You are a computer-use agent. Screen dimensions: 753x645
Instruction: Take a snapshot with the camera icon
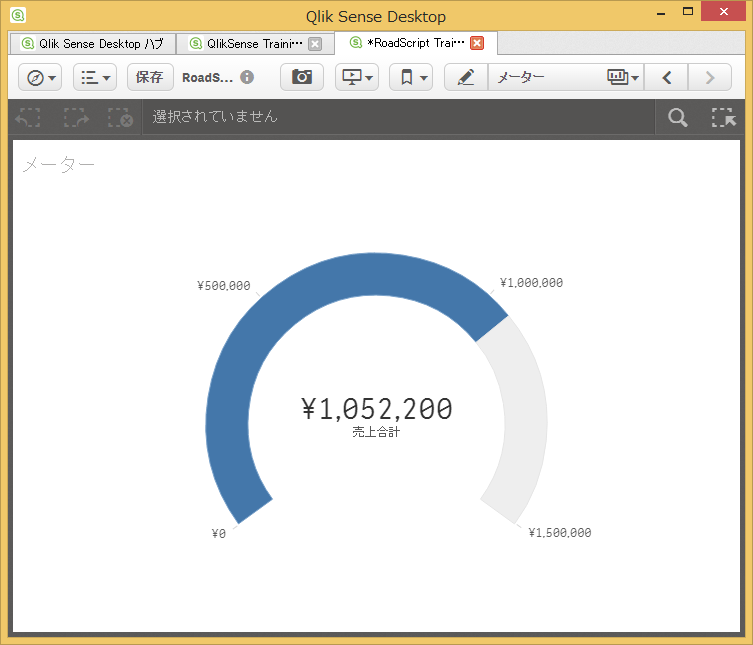[301, 77]
